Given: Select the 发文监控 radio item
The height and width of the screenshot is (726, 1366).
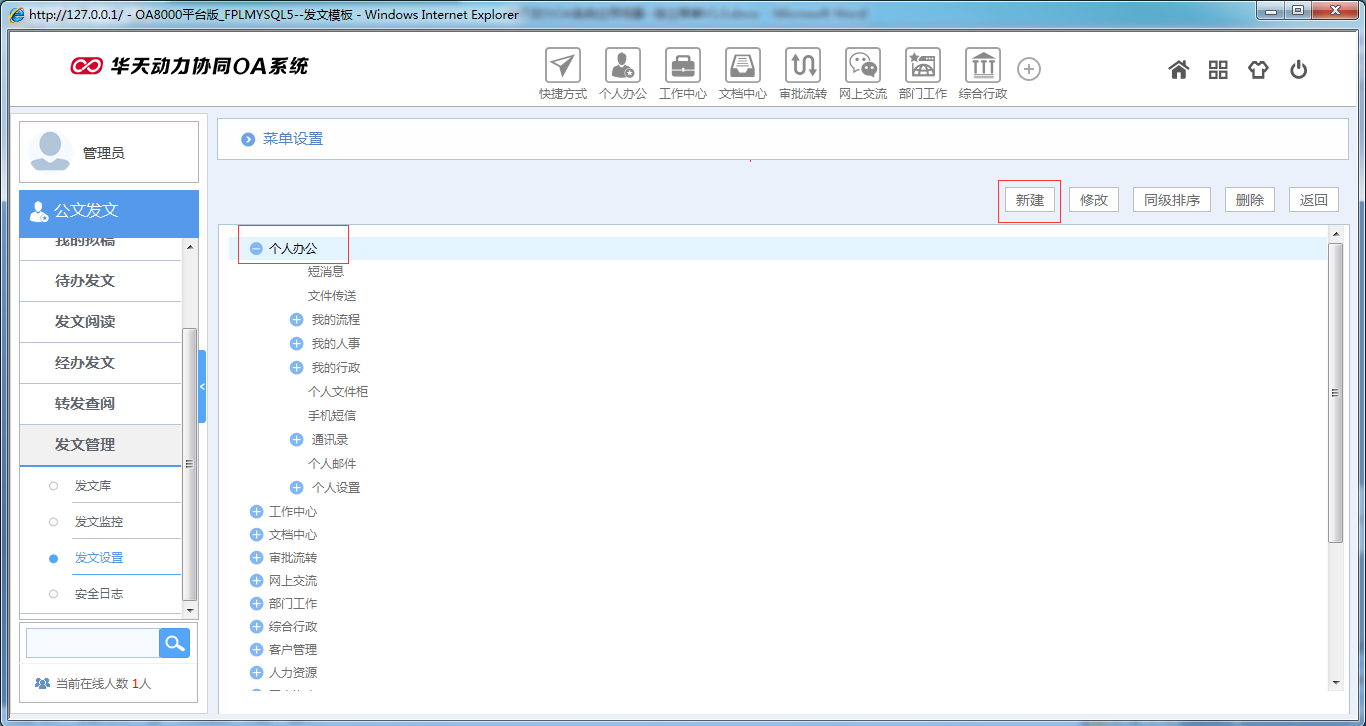Looking at the screenshot, I should tap(54, 522).
